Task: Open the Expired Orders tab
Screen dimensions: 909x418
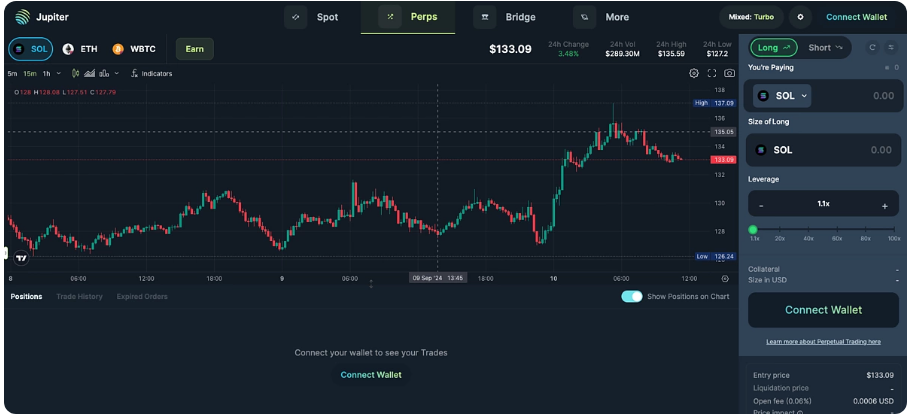Action: 142,297
